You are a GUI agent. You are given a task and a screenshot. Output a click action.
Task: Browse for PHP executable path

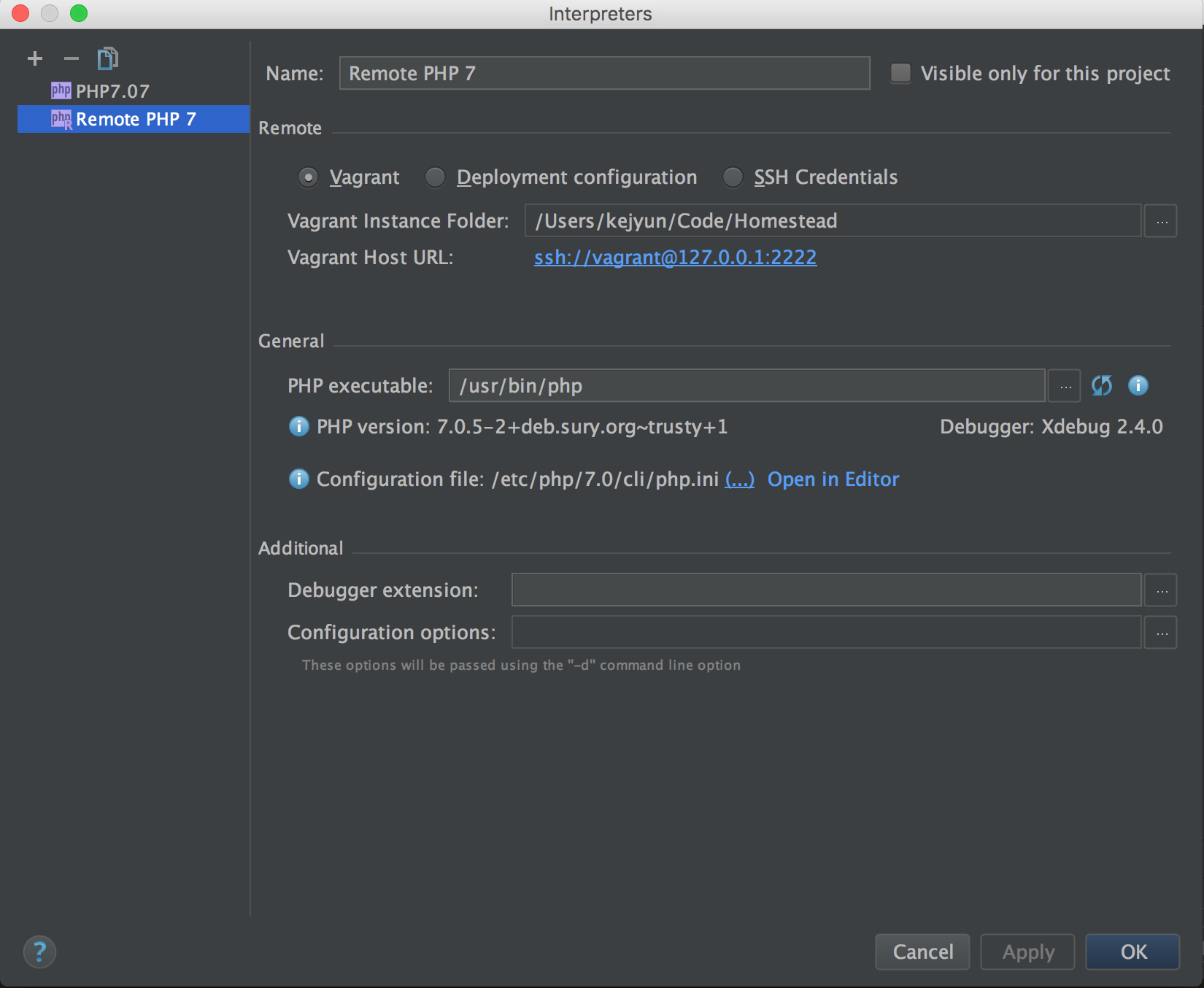[x=1065, y=386]
